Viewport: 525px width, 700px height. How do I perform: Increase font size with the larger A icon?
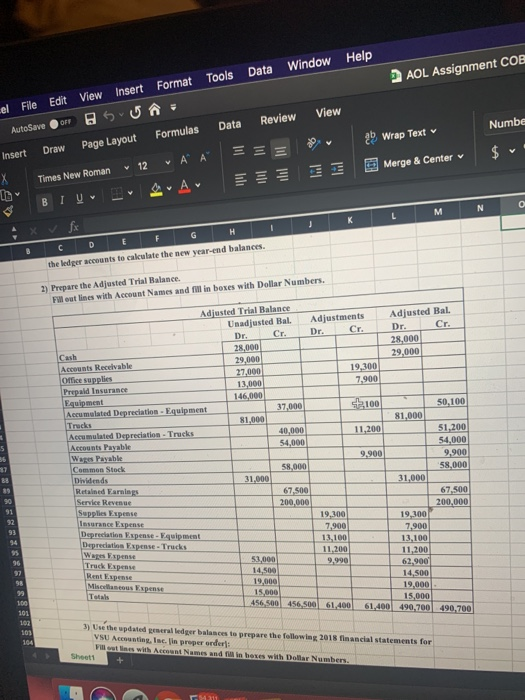point(185,160)
